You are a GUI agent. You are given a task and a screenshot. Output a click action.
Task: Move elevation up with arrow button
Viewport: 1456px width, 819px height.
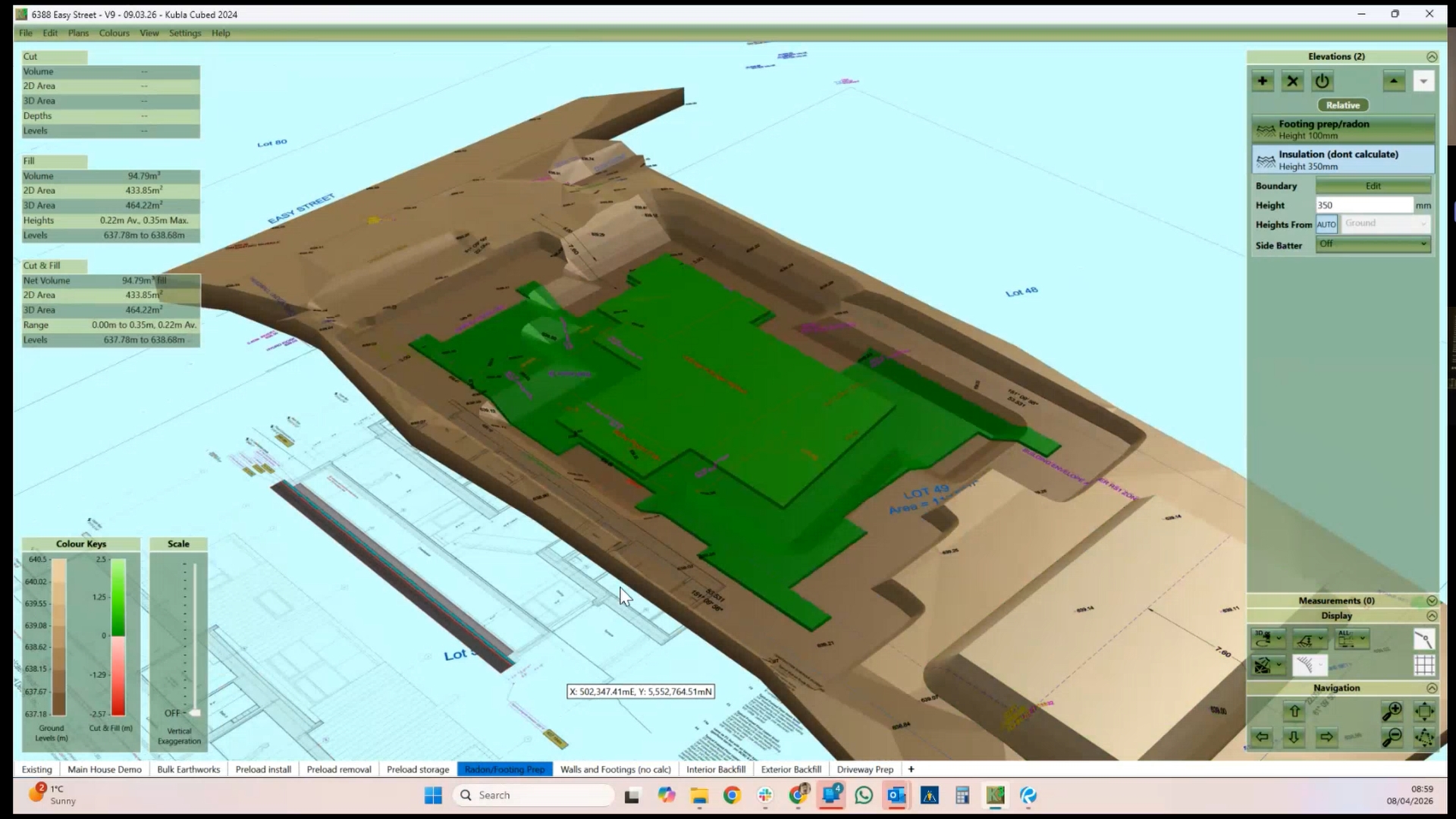(1394, 81)
